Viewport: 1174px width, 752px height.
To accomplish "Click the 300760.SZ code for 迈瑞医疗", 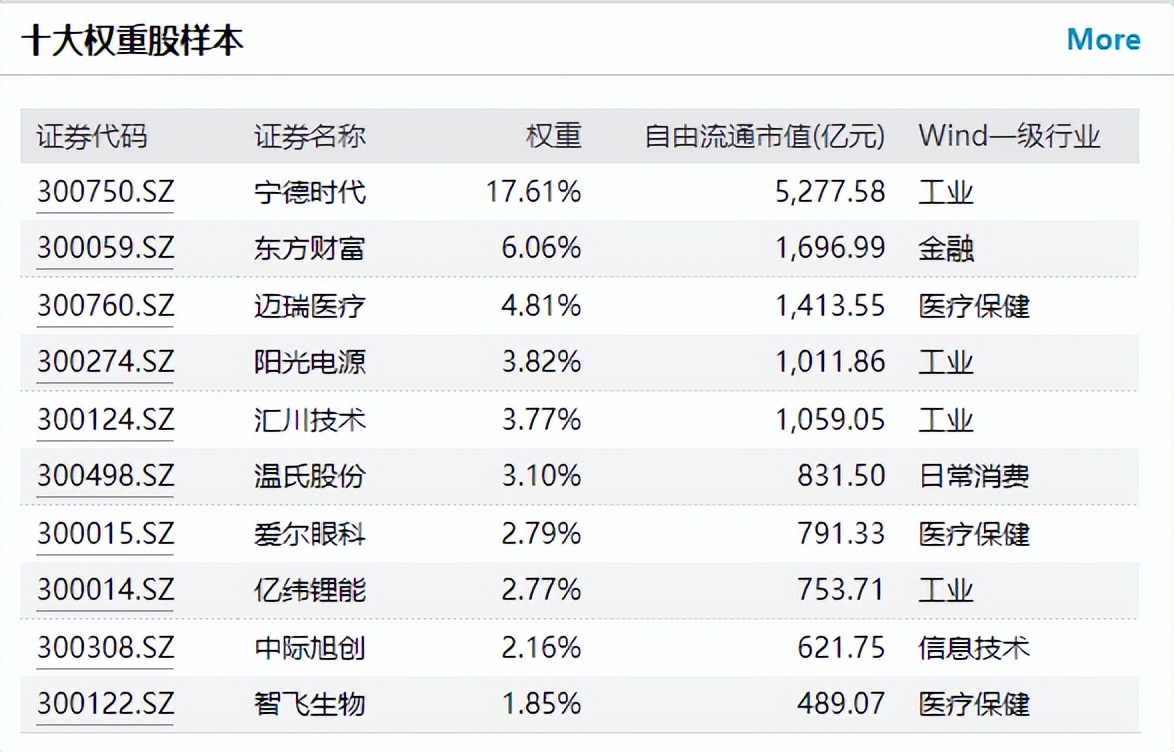I will pyautogui.click(x=105, y=305).
